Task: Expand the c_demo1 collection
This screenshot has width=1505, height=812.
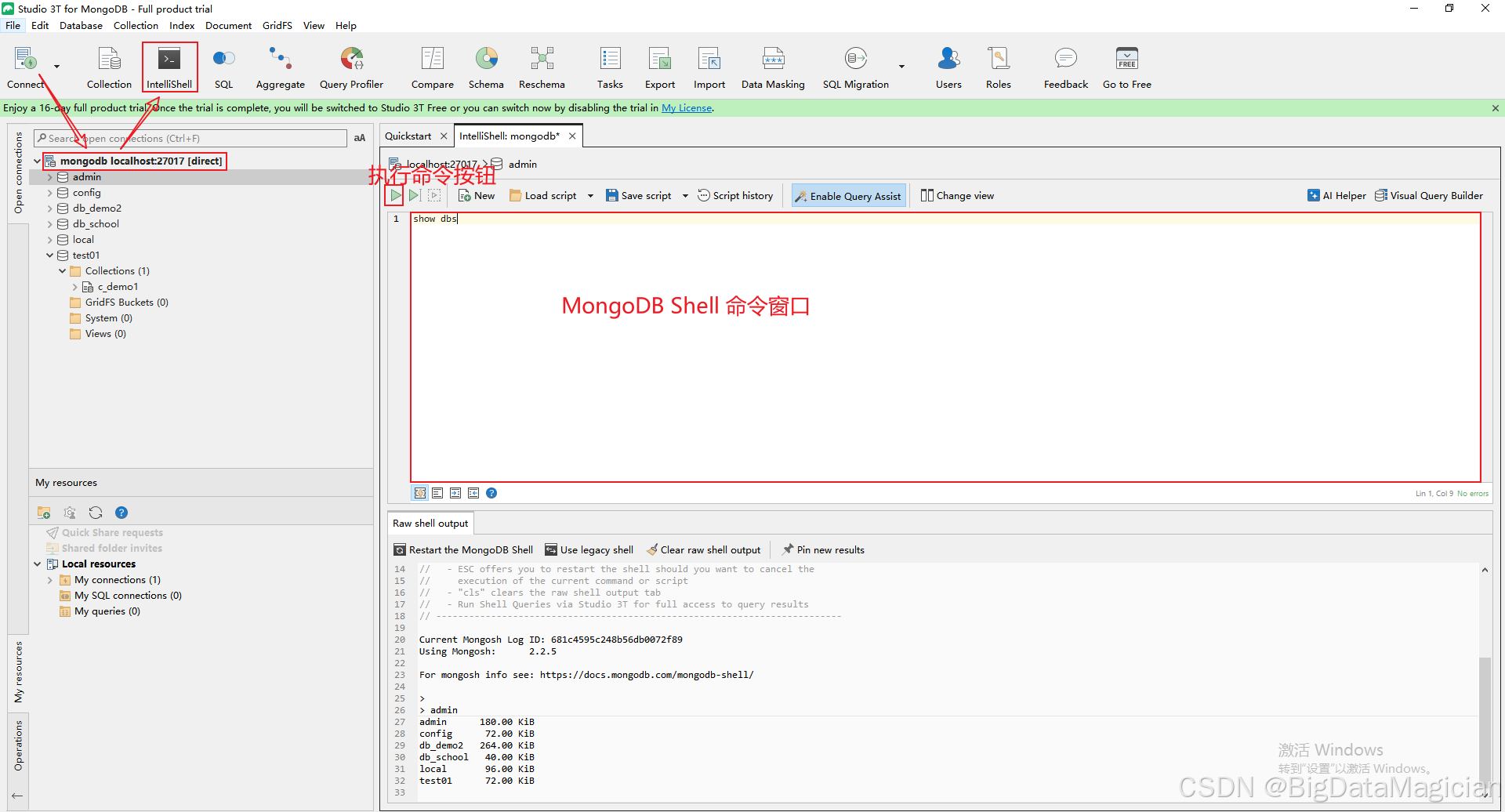Action: (x=74, y=287)
